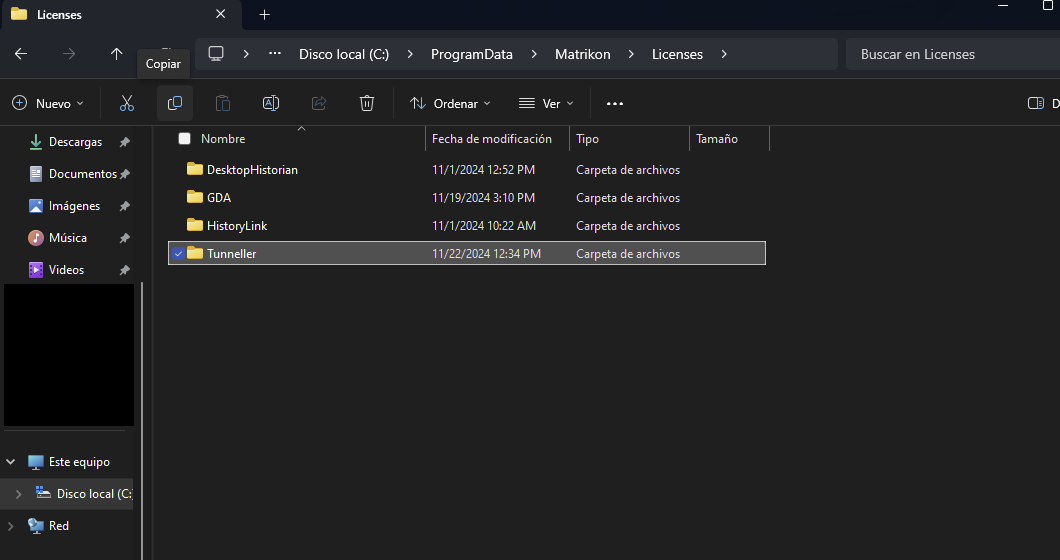
Task: Open the Ver dropdown
Action: (546, 103)
